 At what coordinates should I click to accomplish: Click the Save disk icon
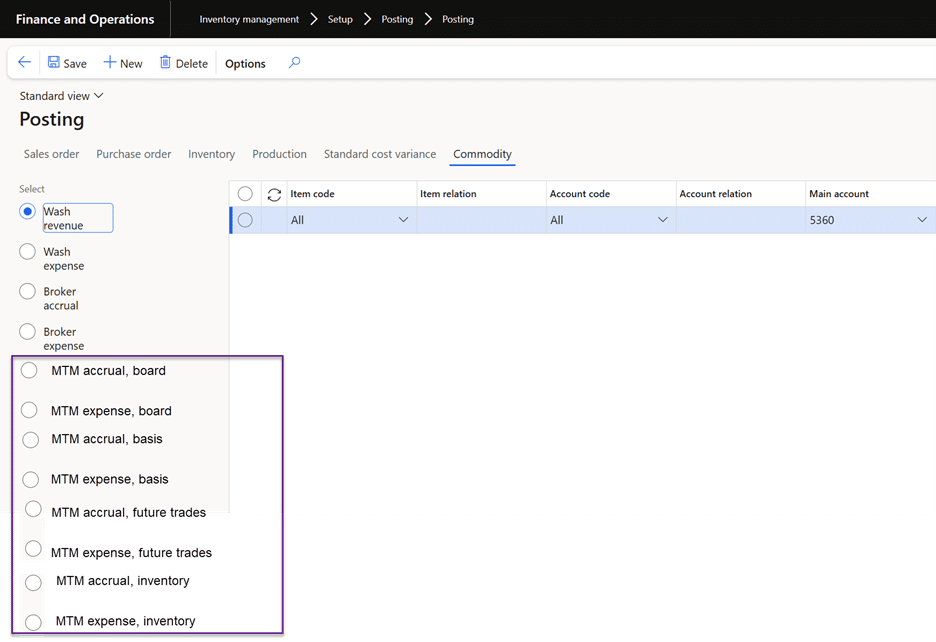pyautogui.click(x=54, y=63)
